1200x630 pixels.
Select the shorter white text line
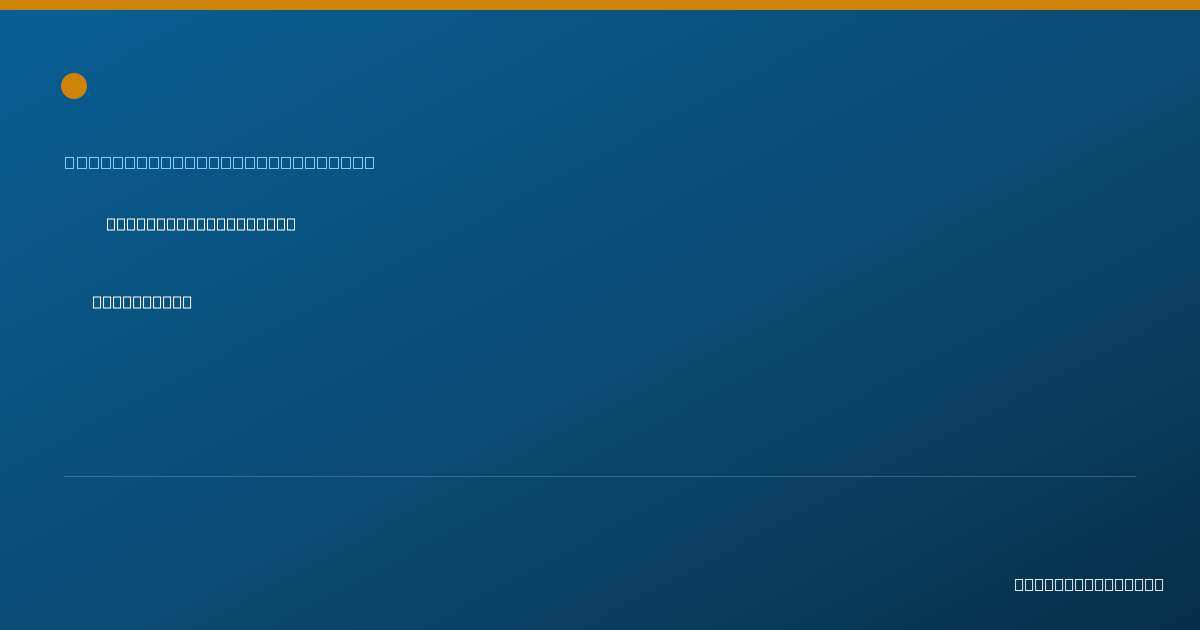click(142, 302)
